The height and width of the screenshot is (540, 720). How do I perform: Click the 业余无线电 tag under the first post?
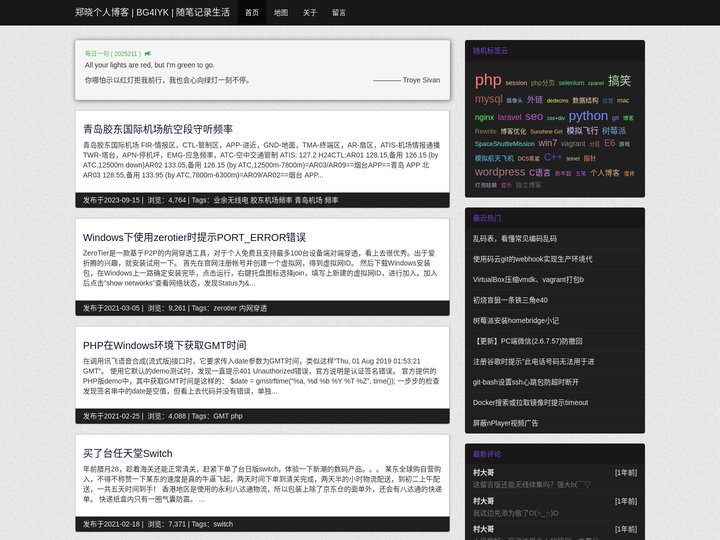(x=231, y=200)
